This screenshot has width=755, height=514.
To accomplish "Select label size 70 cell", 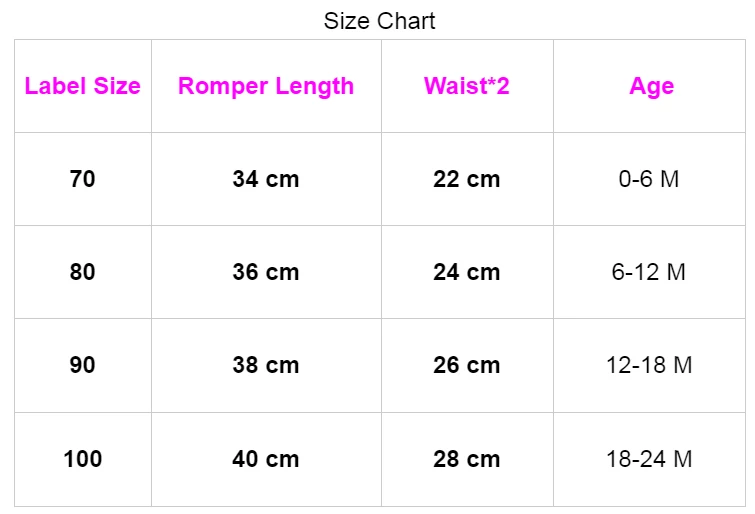I will (x=83, y=180).
